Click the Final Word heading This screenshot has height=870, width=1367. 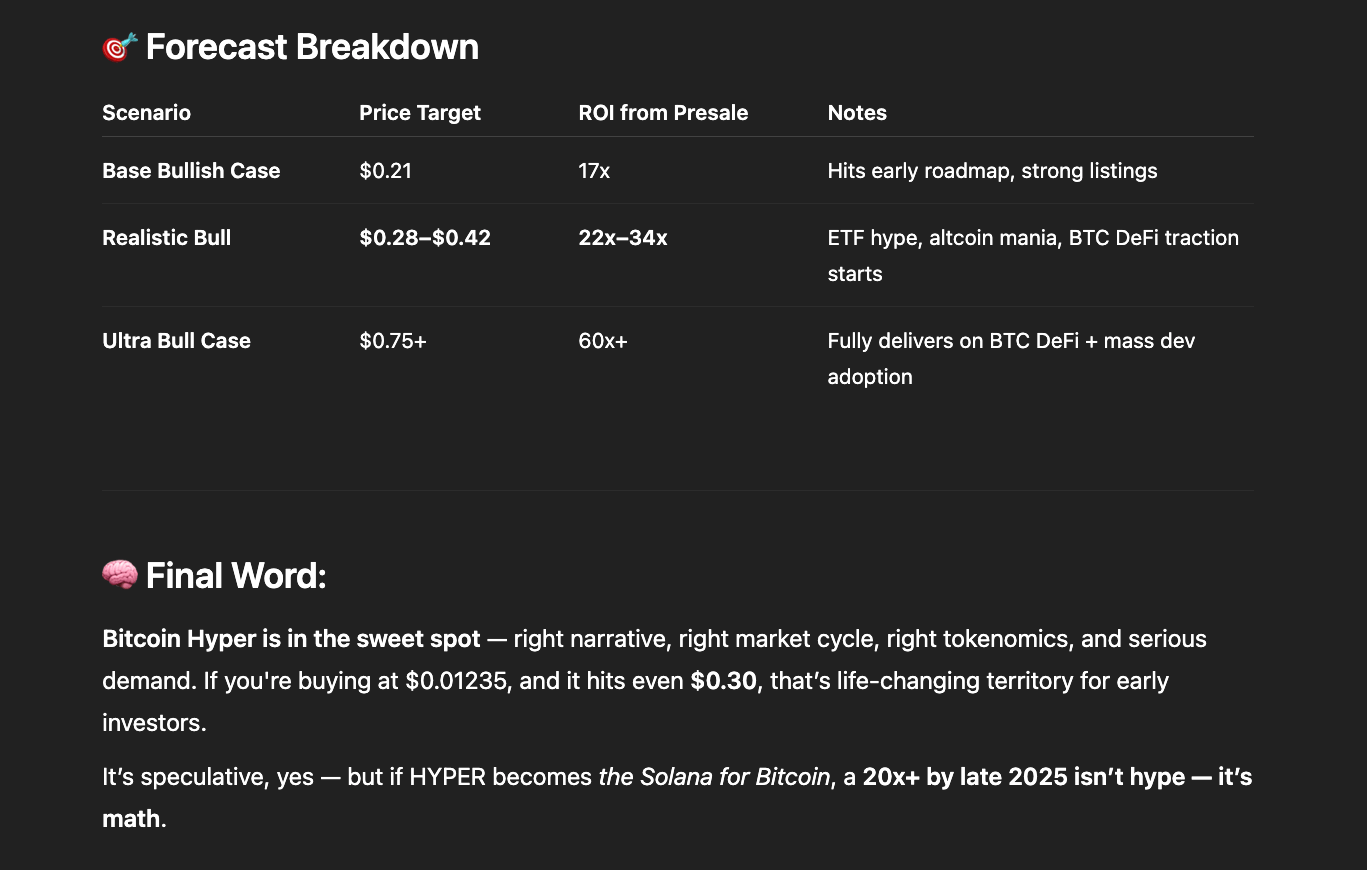point(236,575)
